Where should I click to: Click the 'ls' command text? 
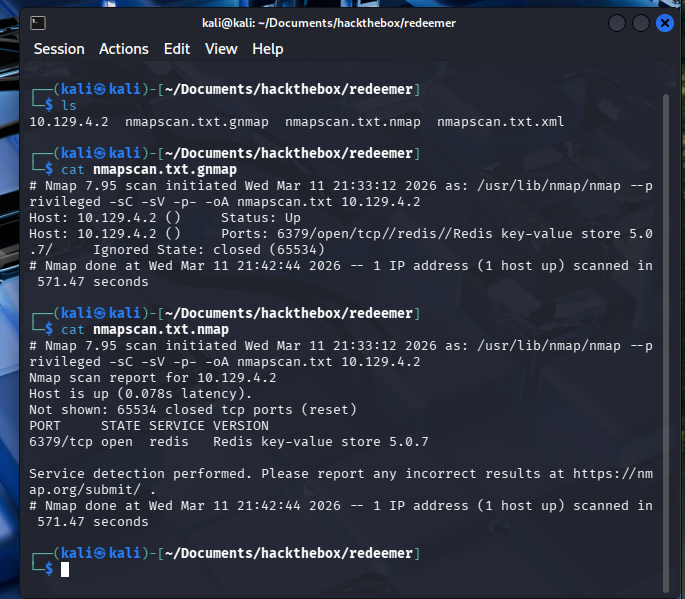coord(69,105)
